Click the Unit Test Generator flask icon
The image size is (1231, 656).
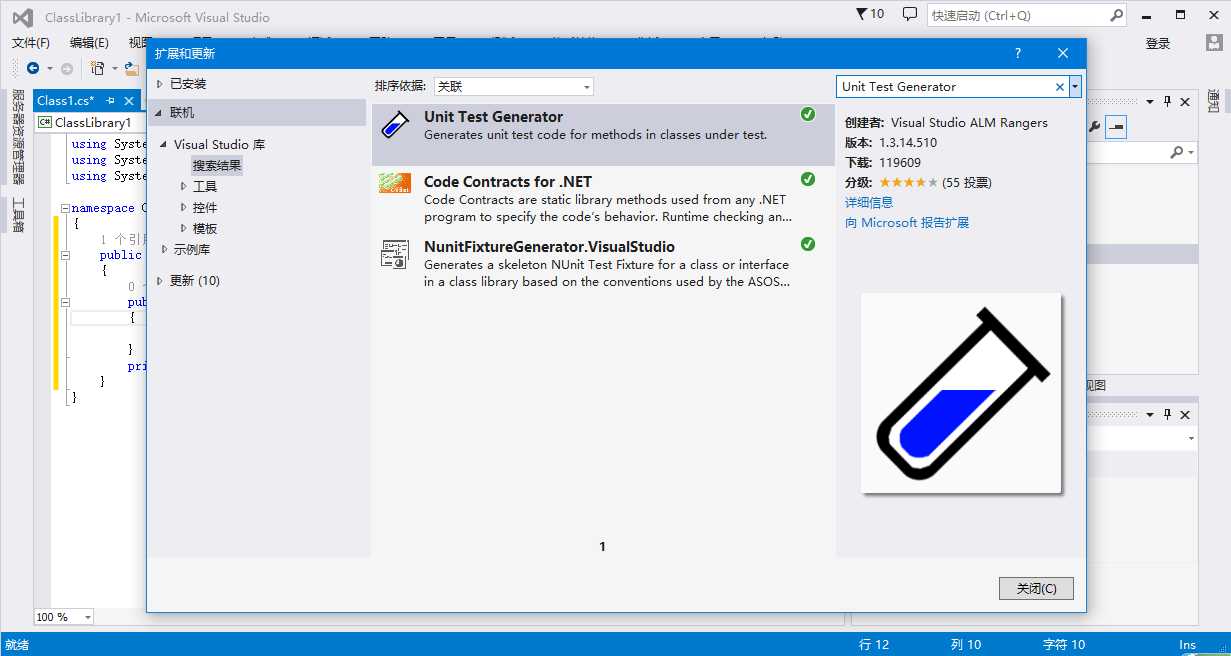tap(396, 126)
